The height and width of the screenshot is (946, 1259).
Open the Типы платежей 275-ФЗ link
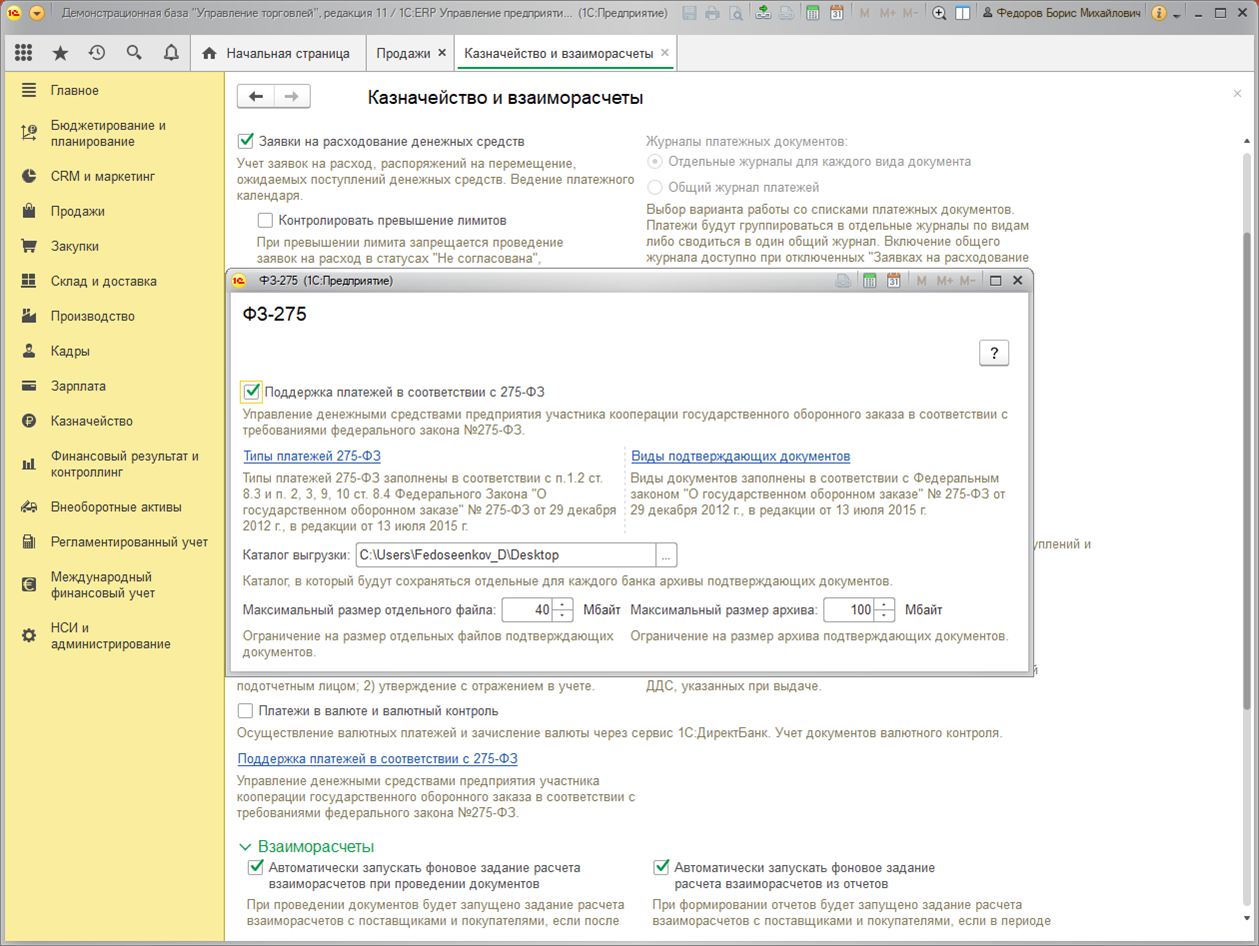tap(312, 456)
